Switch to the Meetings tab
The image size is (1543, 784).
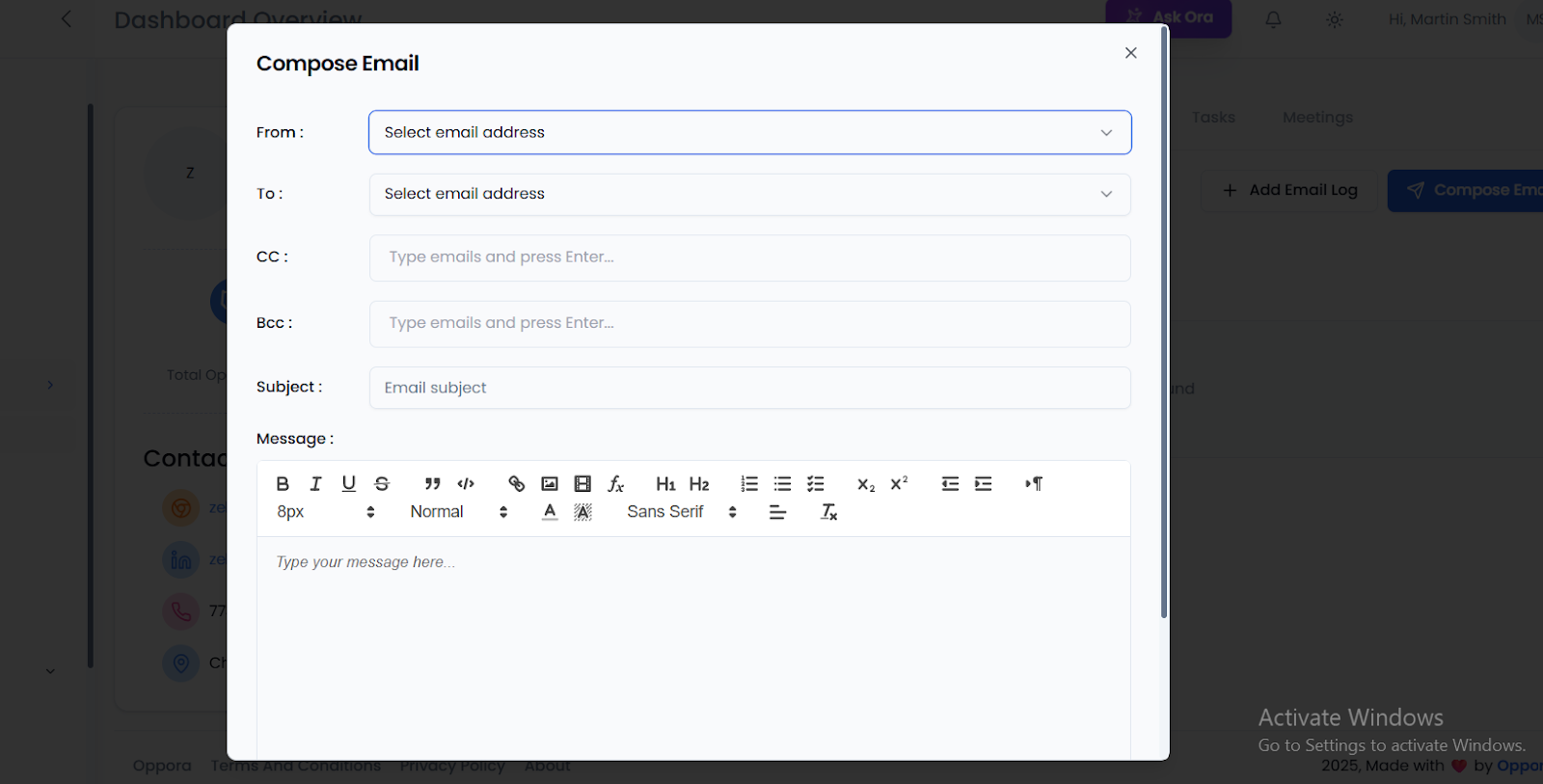[x=1317, y=118]
